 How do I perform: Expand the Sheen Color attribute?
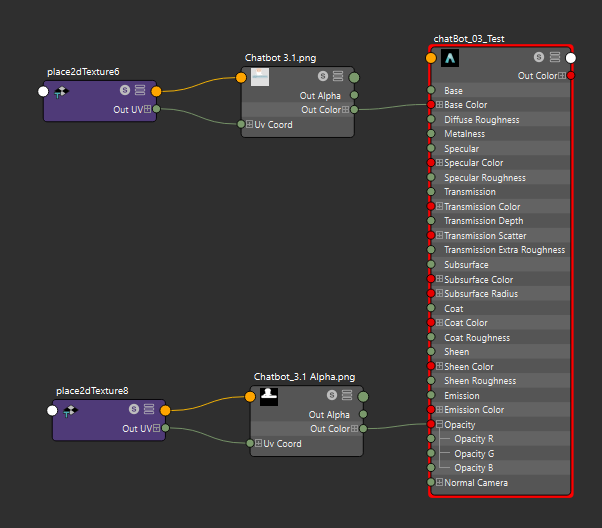tap(440, 366)
